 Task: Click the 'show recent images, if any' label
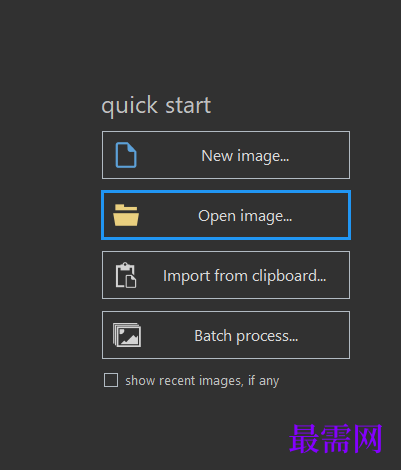coord(202,381)
